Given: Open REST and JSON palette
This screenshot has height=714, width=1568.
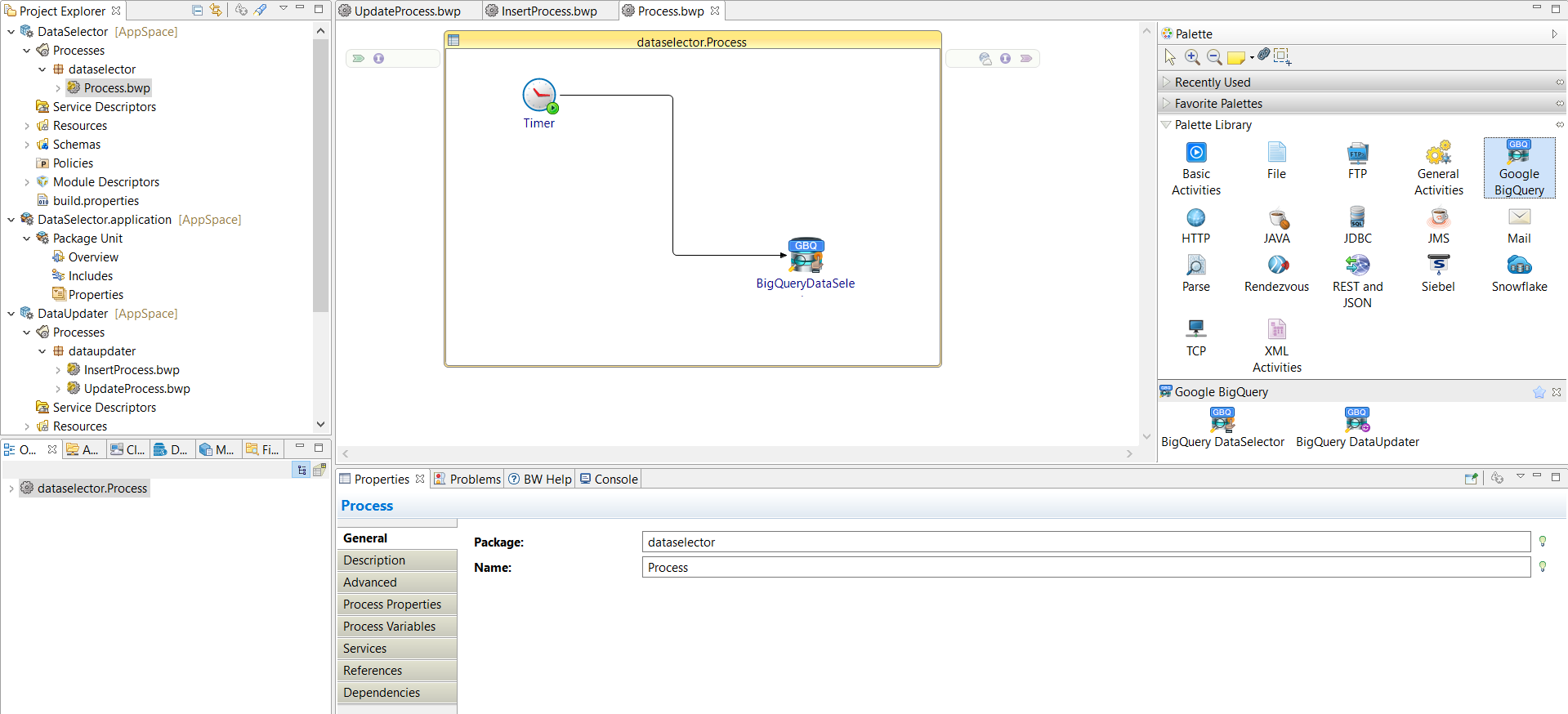Looking at the screenshot, I should pyautogui.click(x=1357, y=283).
